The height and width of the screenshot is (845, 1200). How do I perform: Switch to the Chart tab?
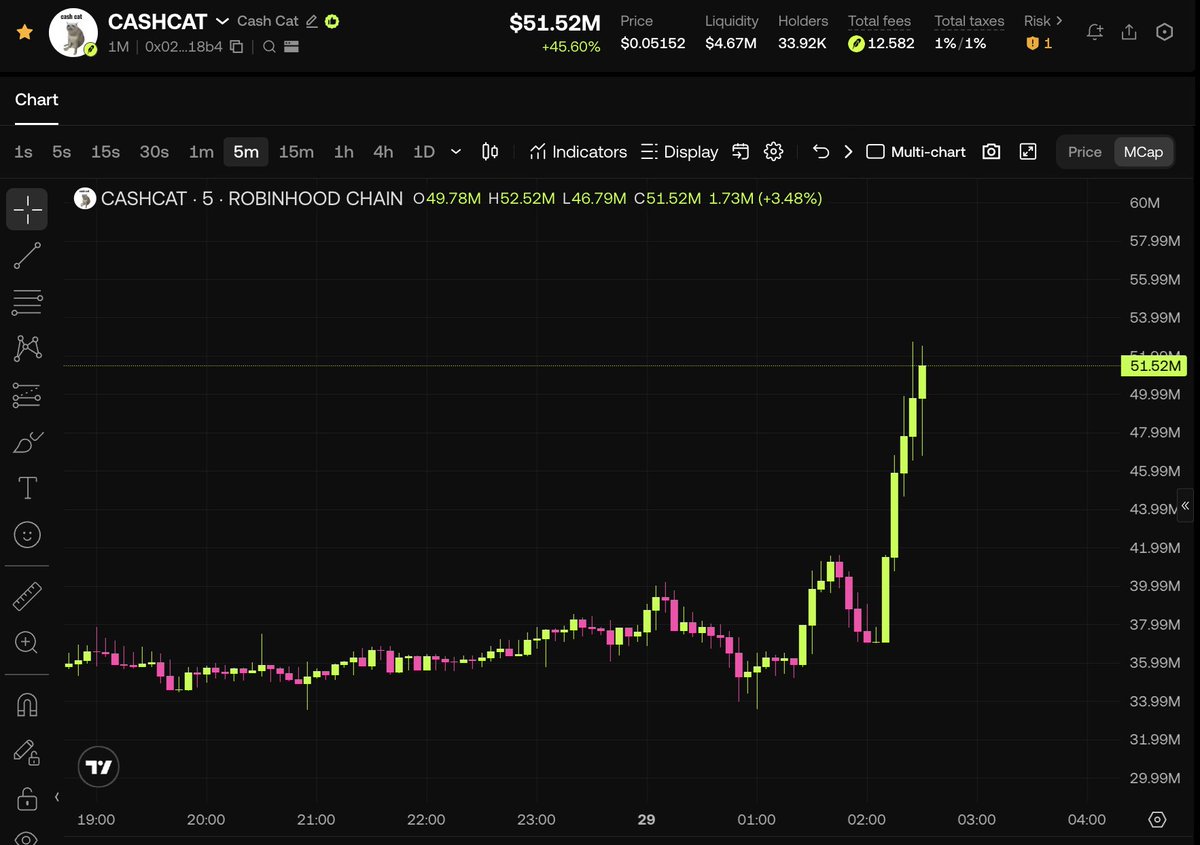click(36, 100)
